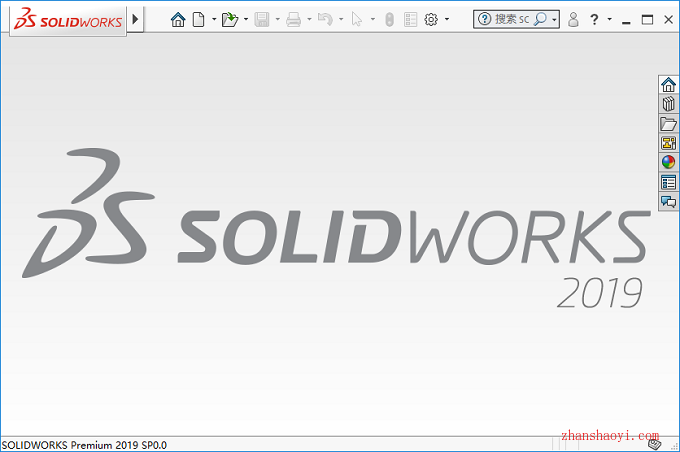Viewport: 680px width, 452px height.
Task: Expand the Print dropdown arrow
Action: coord(309,20)
